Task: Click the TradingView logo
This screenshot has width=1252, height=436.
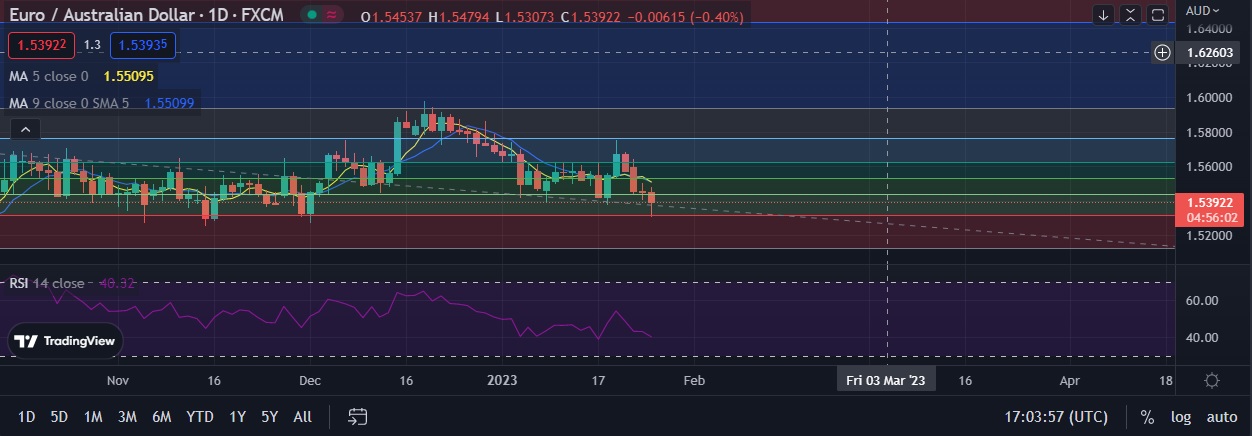Action: (x=66, y=341)
